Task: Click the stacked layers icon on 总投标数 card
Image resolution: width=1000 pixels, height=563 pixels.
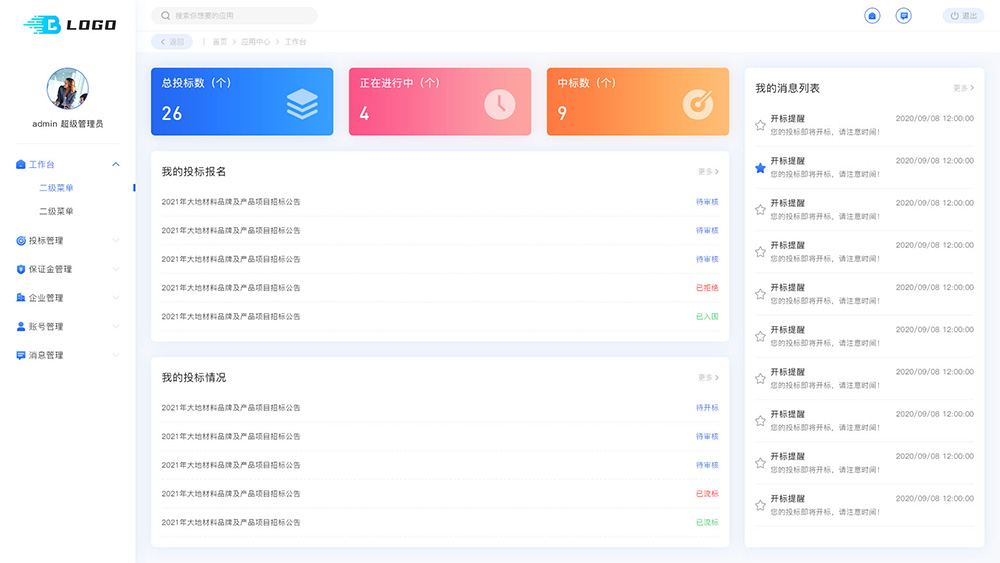Action: click(302, 104)
